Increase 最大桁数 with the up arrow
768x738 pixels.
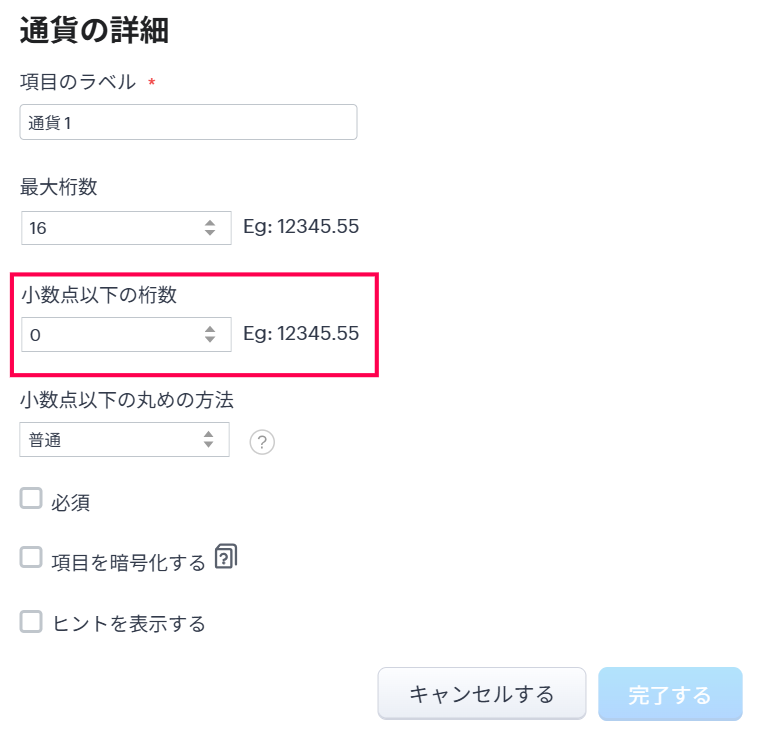[210, 222]
